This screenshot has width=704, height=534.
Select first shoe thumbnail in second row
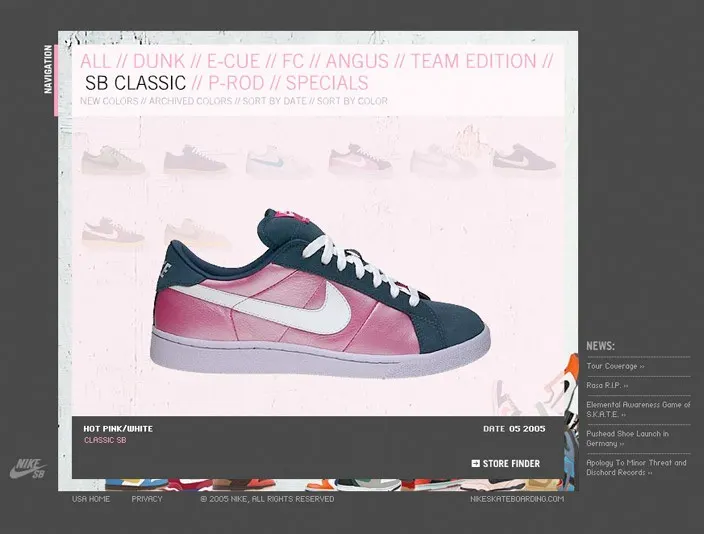(x=113, y=231)
